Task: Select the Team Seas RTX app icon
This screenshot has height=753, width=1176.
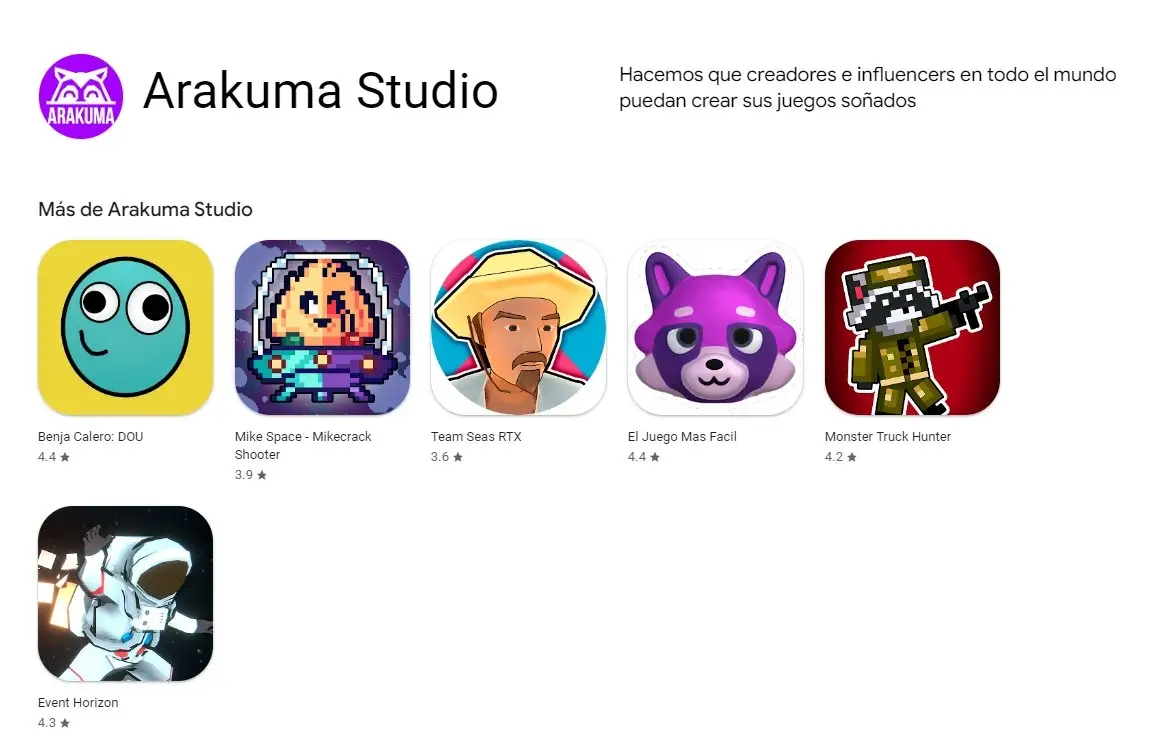Action: pos(518,328)
